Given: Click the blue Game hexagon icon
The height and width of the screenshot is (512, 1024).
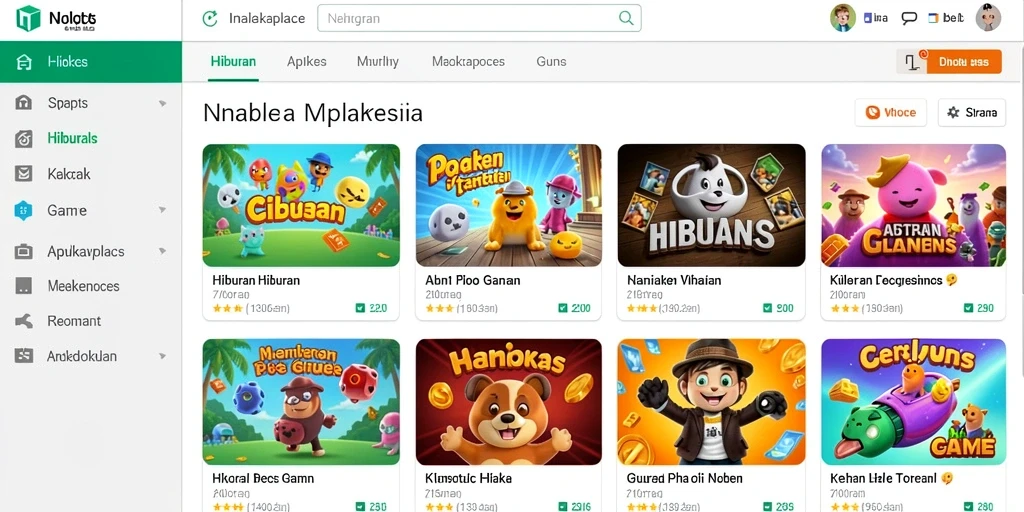Looking at the screenshot, I should coord(24,210).
